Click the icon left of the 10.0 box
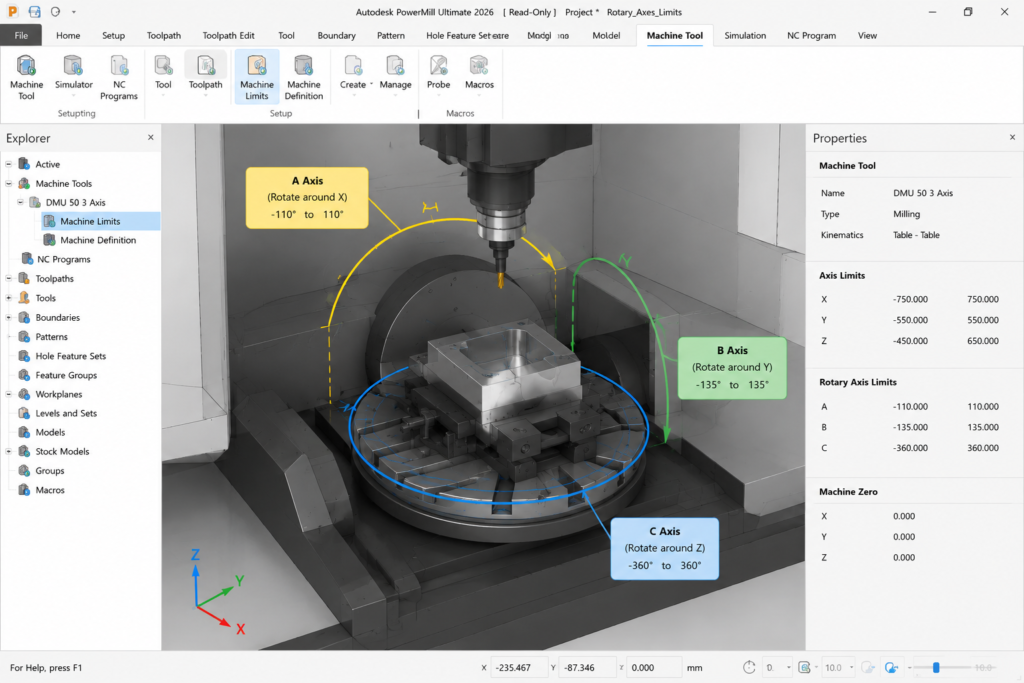Viewport: 1024px width, 683px height. click(x=805, y=667)
